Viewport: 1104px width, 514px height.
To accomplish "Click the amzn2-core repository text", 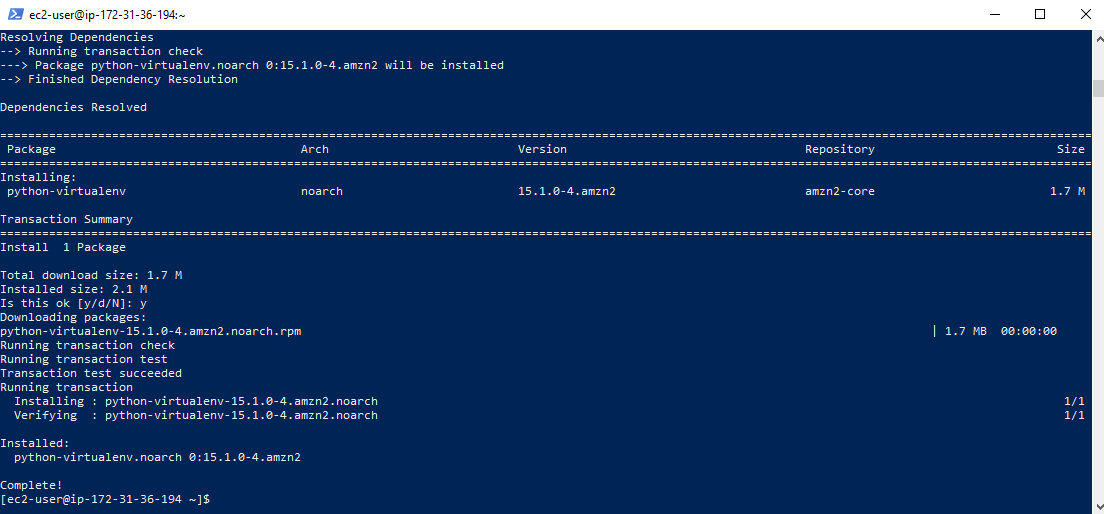I will 840,191.
